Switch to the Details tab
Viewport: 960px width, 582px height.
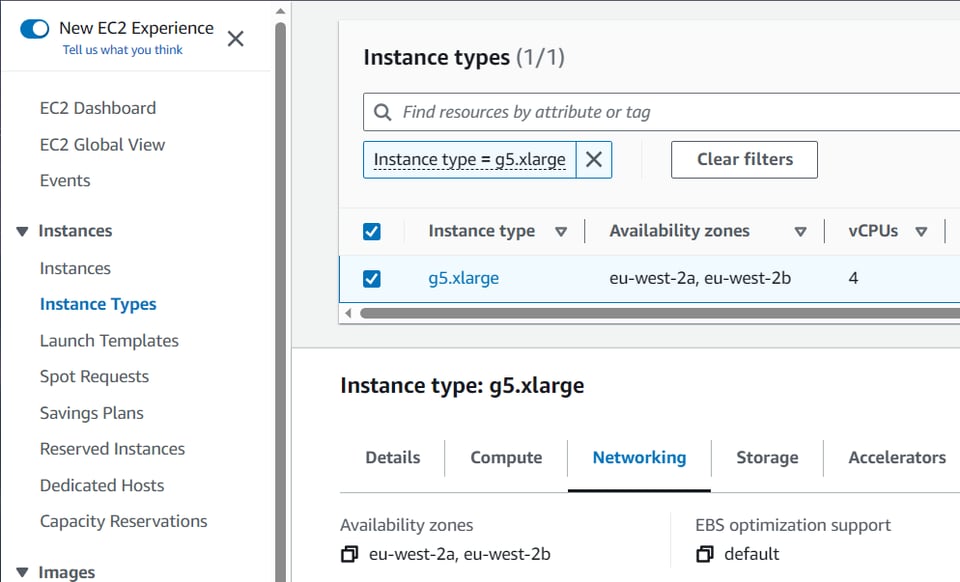click(x=393, y=458)
